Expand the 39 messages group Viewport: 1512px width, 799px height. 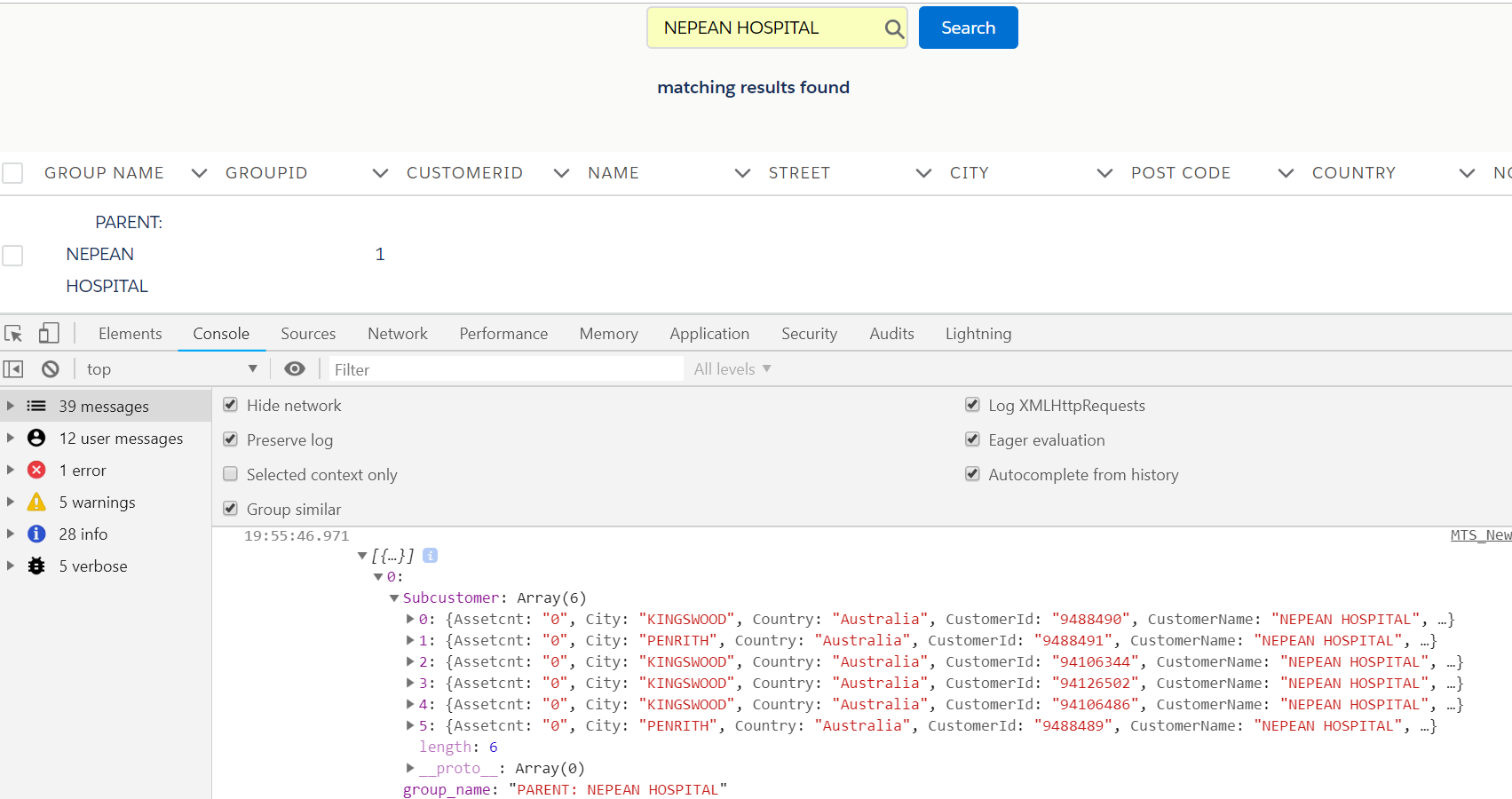[11, 407]
